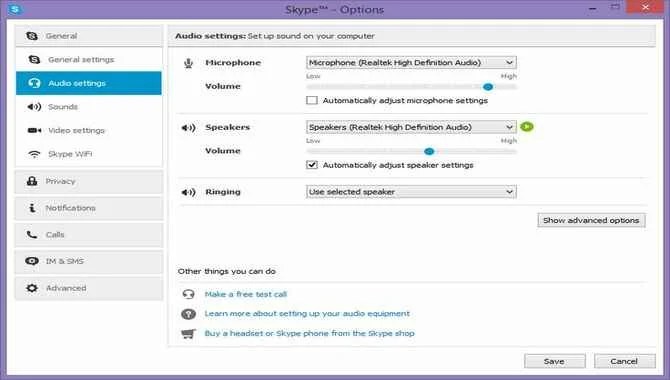The width and height of the screenshot is (670, 380).
Task: Expand the Privacy section
Action: [x=89, y=181]
